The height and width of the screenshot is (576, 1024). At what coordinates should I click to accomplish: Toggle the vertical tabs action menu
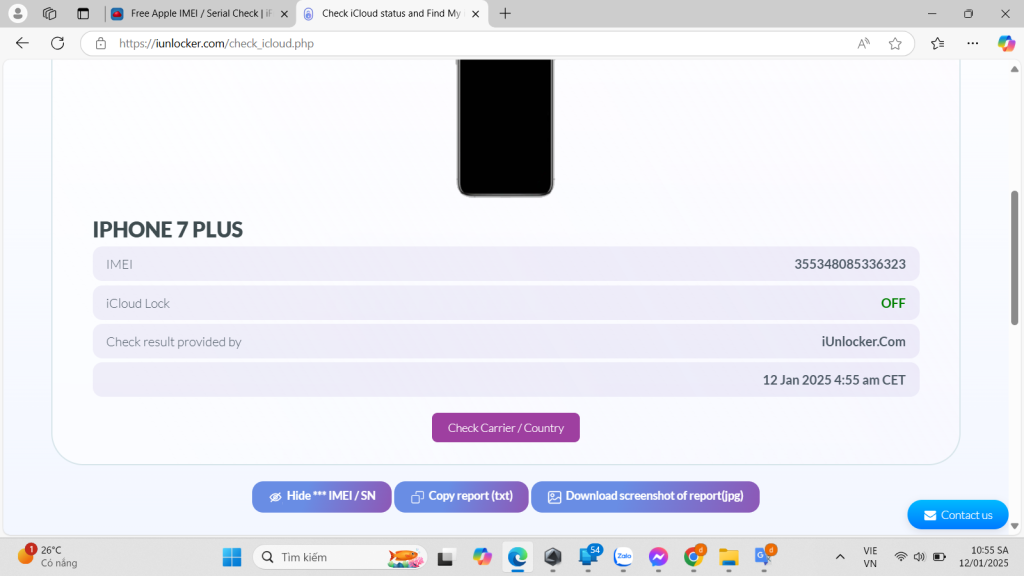(x=83, y=14)
